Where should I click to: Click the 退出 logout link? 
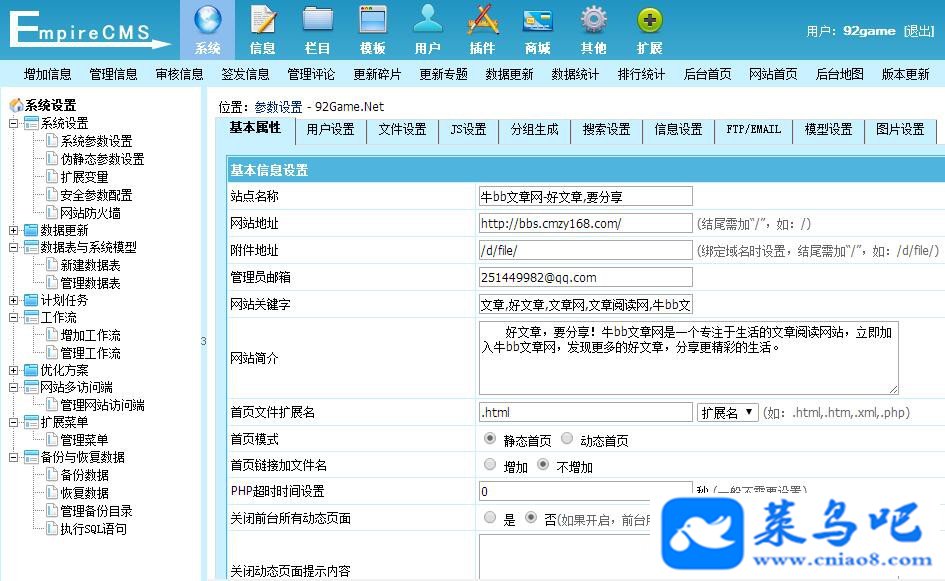(x=919, y=31)
